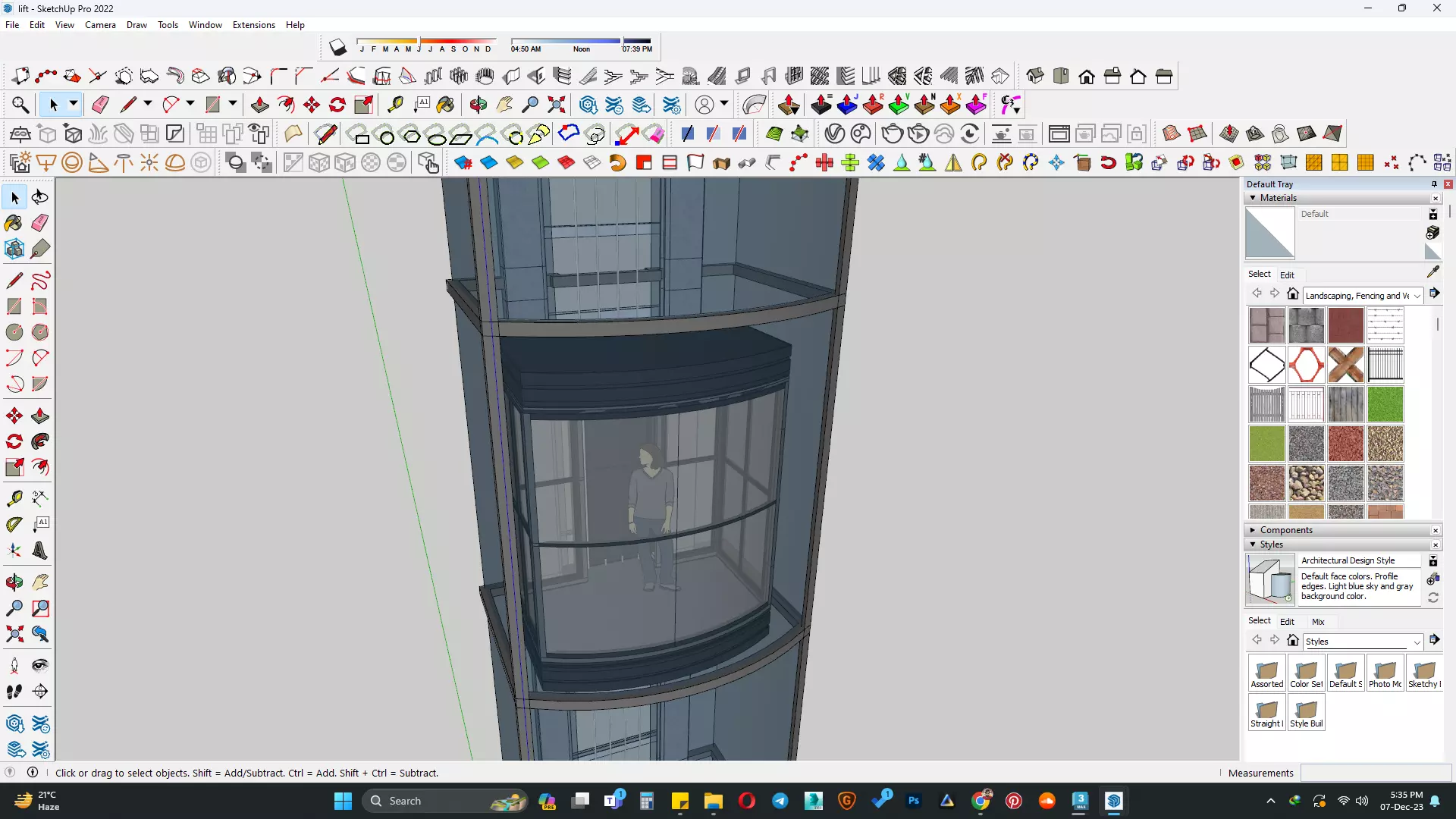This screenshot has width=1456, height=819.
Task: Switch to Edit tab in Materials panel
Action: point(1287,275)
